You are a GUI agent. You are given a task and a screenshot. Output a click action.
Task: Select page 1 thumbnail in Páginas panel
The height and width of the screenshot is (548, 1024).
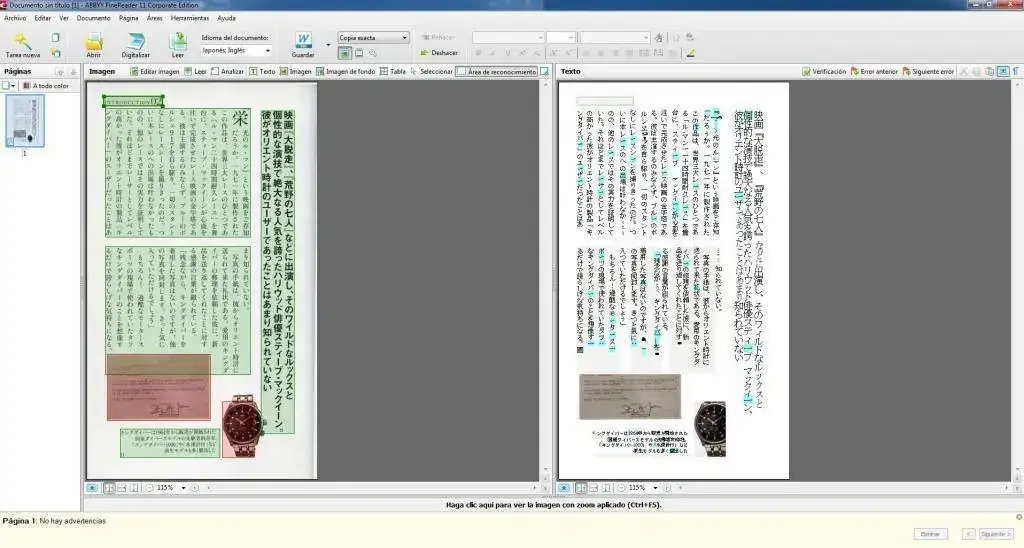tap(25, 121)
